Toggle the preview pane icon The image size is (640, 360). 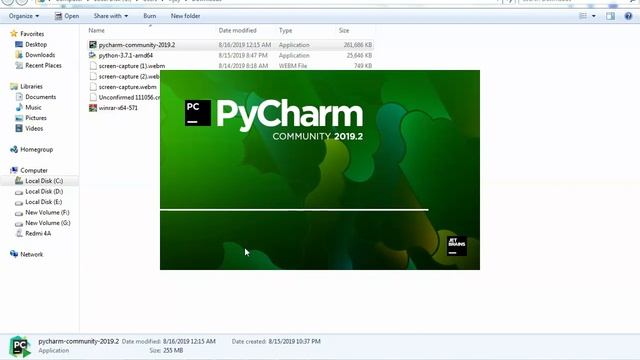pos(610,16)
